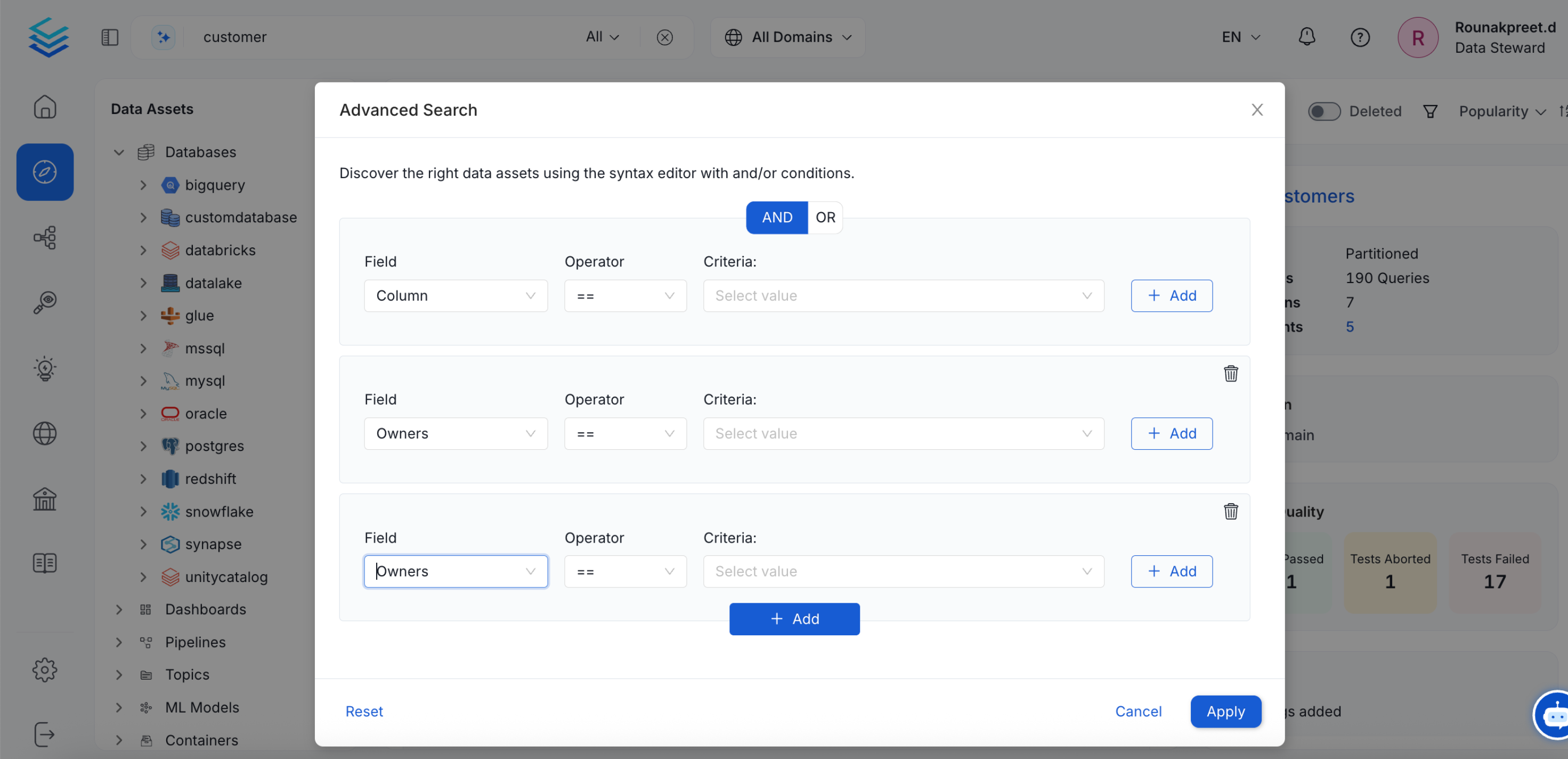The image size is (1568, 759).
Task: Open the Home page from the sidebar
Action: pyautogui.click(x=45, y=107)
